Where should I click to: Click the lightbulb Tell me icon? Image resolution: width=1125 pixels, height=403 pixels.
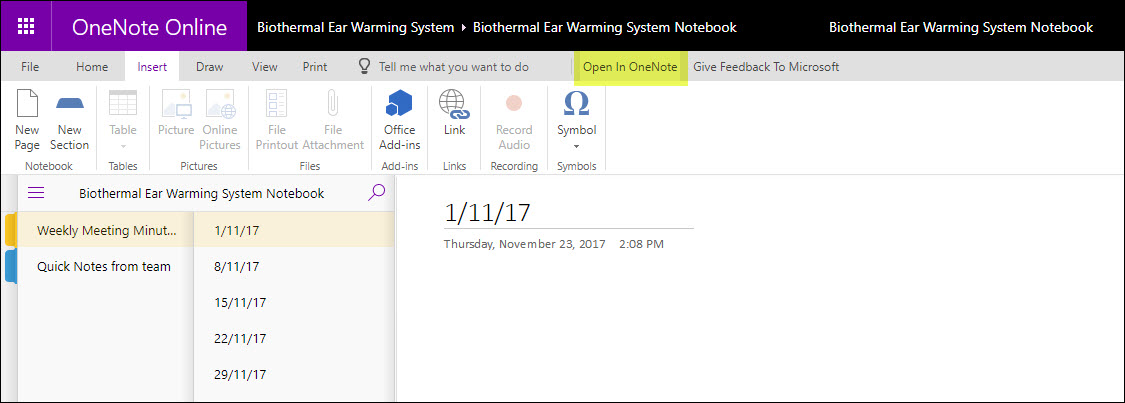(364, 67)
